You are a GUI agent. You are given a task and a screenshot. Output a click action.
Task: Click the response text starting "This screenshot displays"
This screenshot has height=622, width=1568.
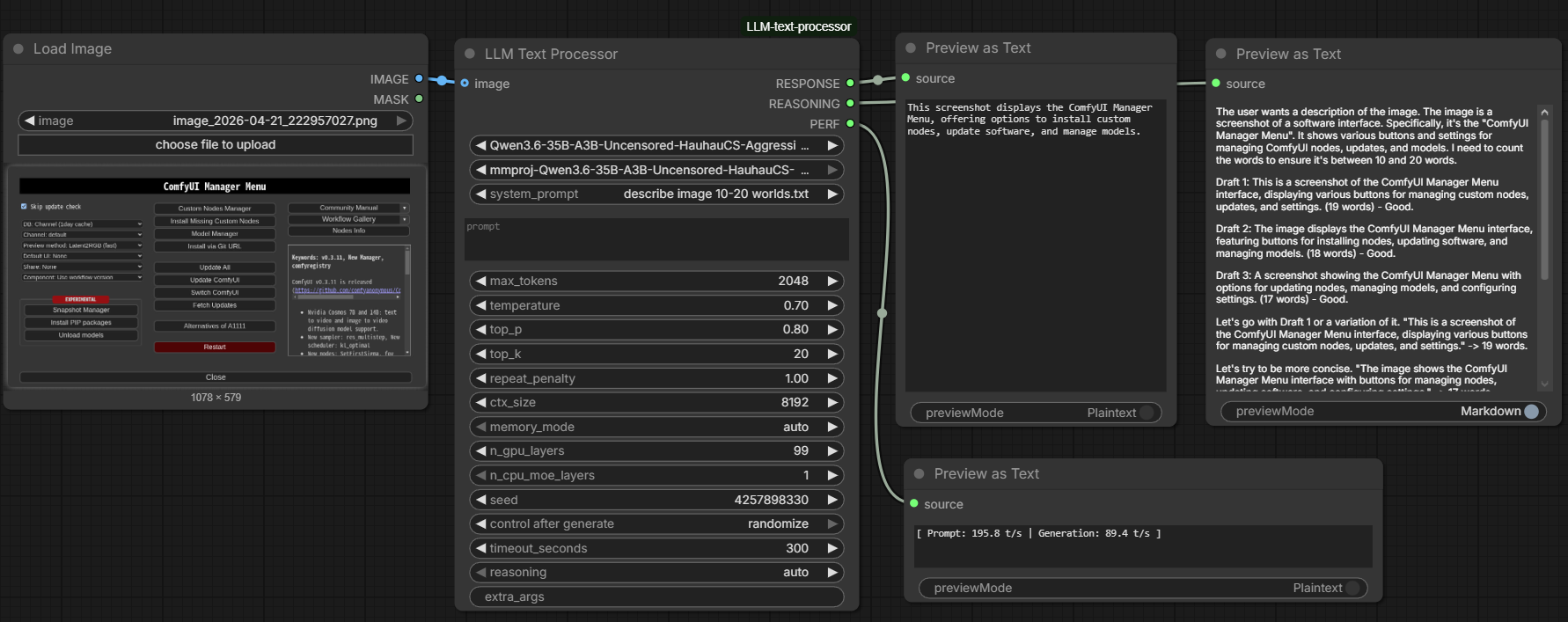point(1029,120)
